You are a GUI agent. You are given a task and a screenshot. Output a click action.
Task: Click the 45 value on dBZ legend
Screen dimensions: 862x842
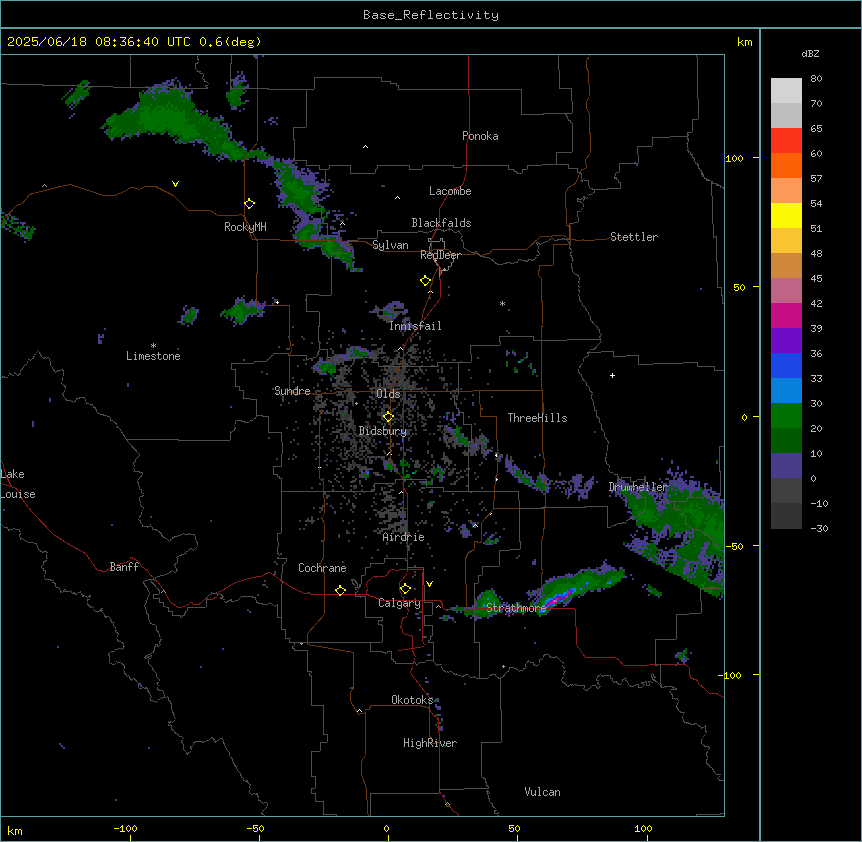(816, 278)
